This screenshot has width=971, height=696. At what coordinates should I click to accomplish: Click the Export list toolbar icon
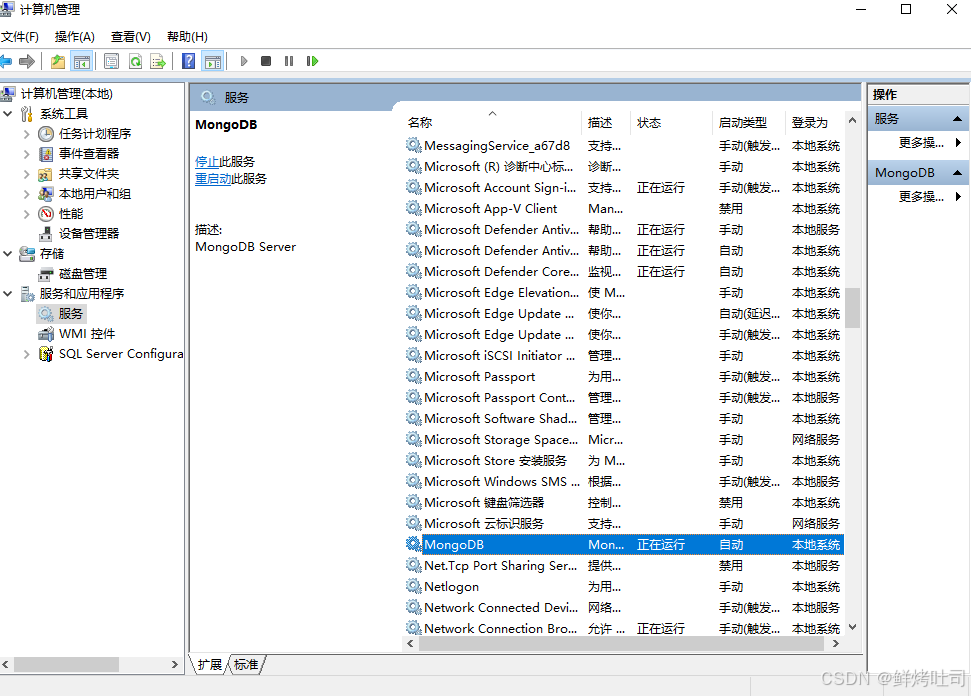click(158, 61)
